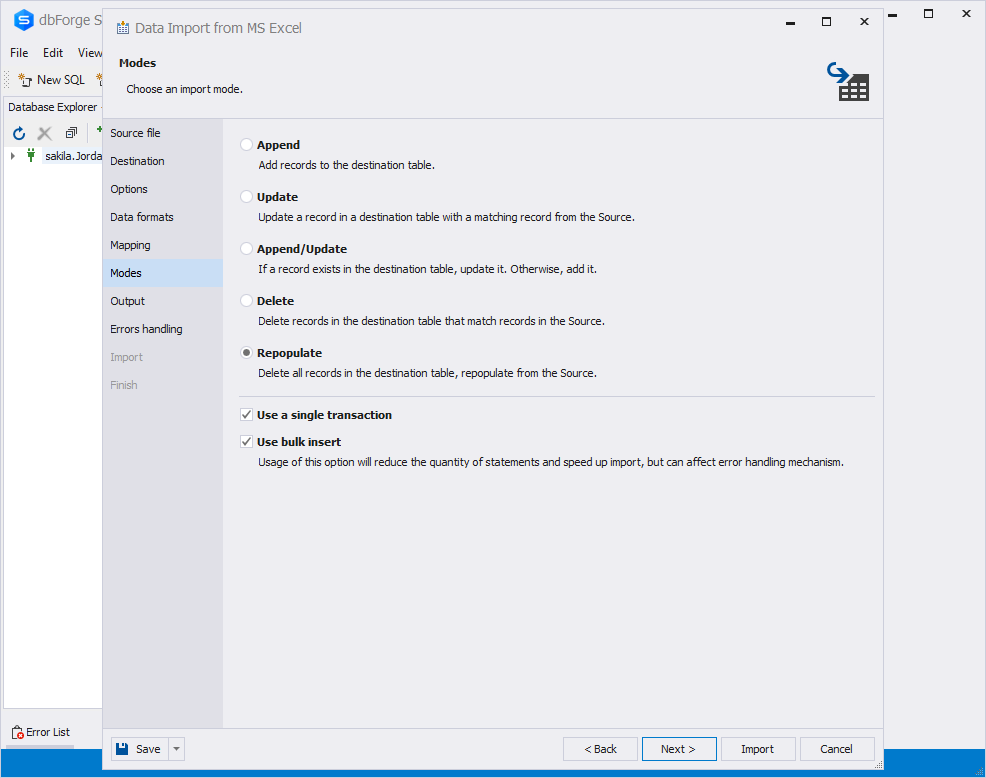Screen dimensions: 986x778
Task: Click the Error List icon
Action: (x=18, y=732)
